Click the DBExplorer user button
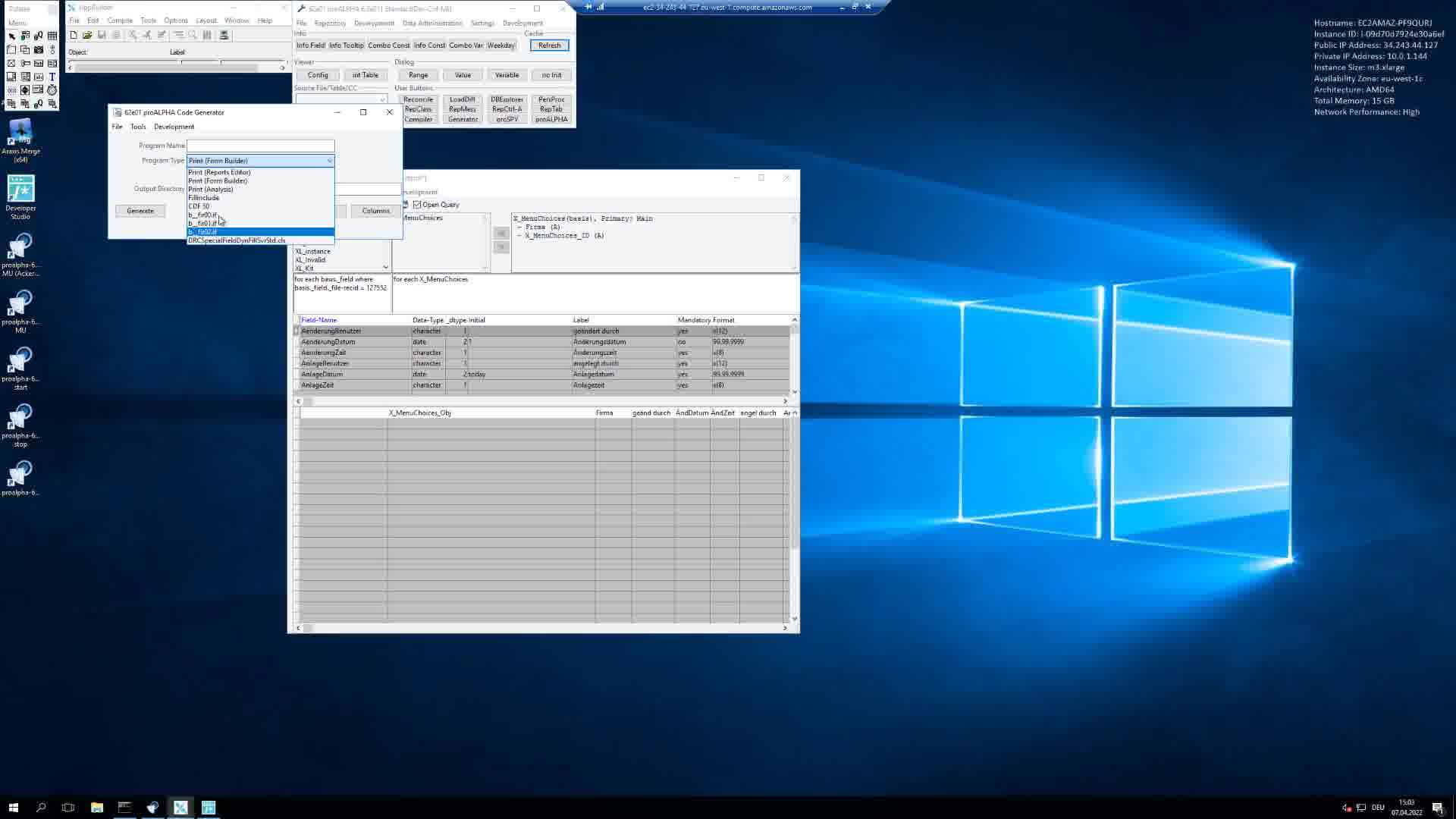 click(507, 99)
